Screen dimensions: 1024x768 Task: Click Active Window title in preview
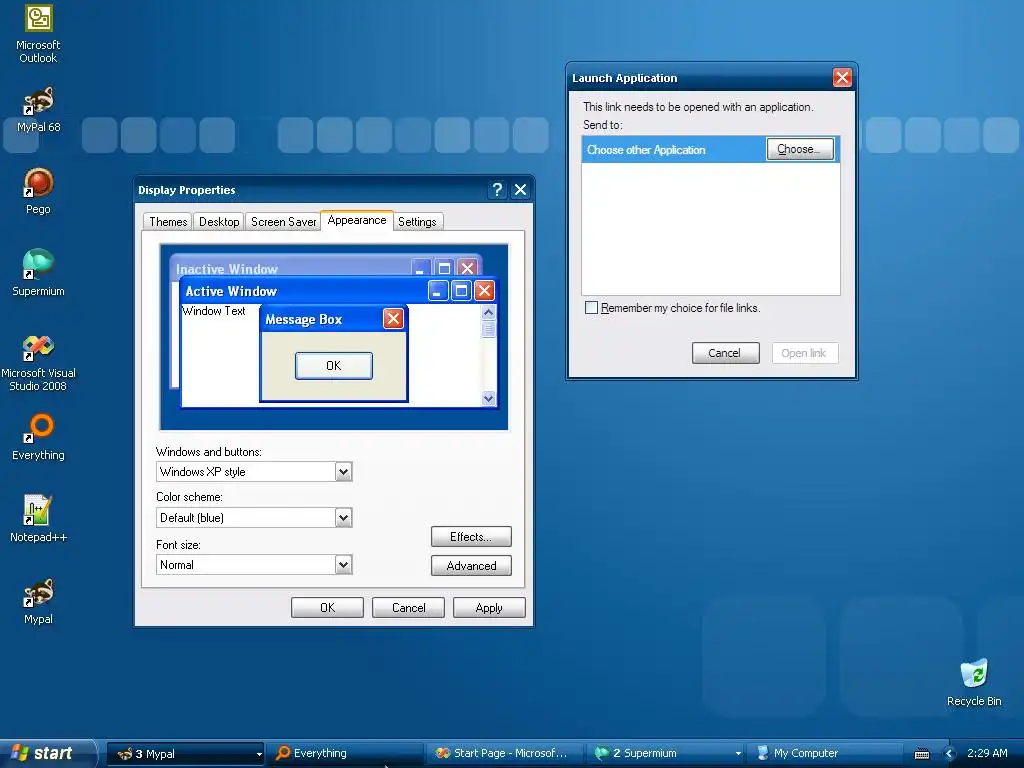(231, 291)
